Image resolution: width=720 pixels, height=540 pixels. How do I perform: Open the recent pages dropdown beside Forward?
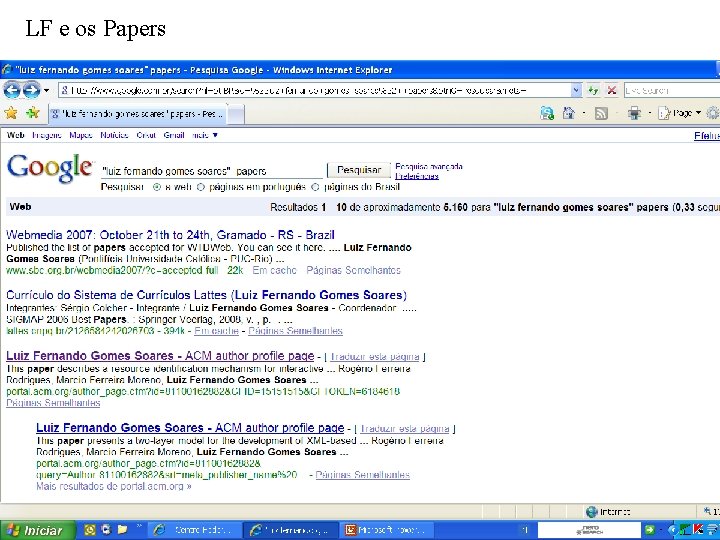46,90
